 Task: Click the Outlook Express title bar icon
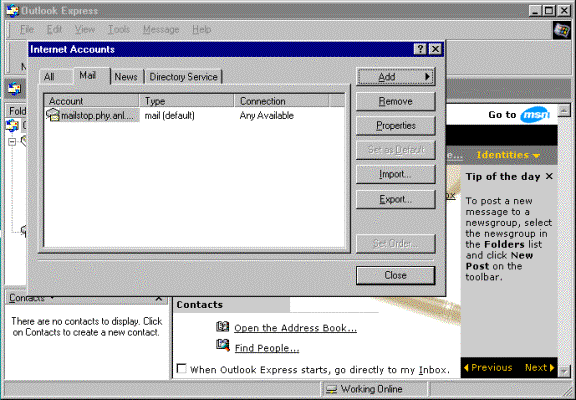tap(12, 10)
